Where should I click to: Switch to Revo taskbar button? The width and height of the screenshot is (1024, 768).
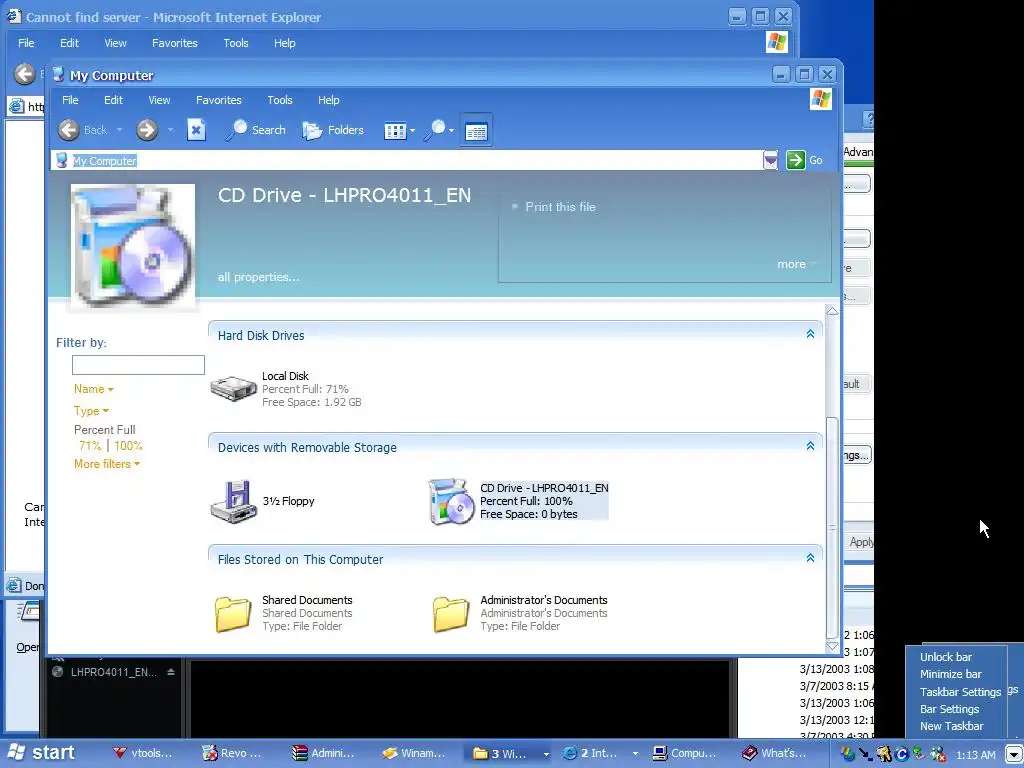pos(231,754)
